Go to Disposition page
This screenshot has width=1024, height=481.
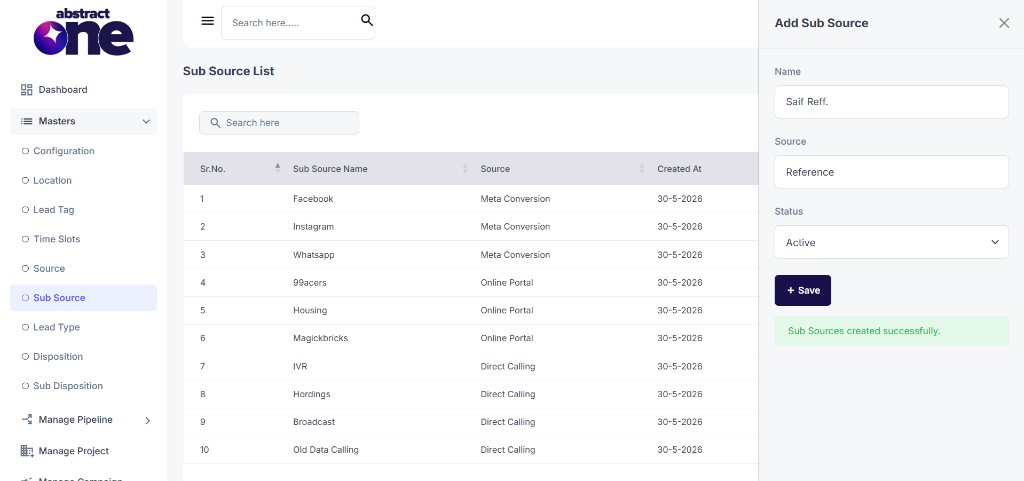coord(58,356)
